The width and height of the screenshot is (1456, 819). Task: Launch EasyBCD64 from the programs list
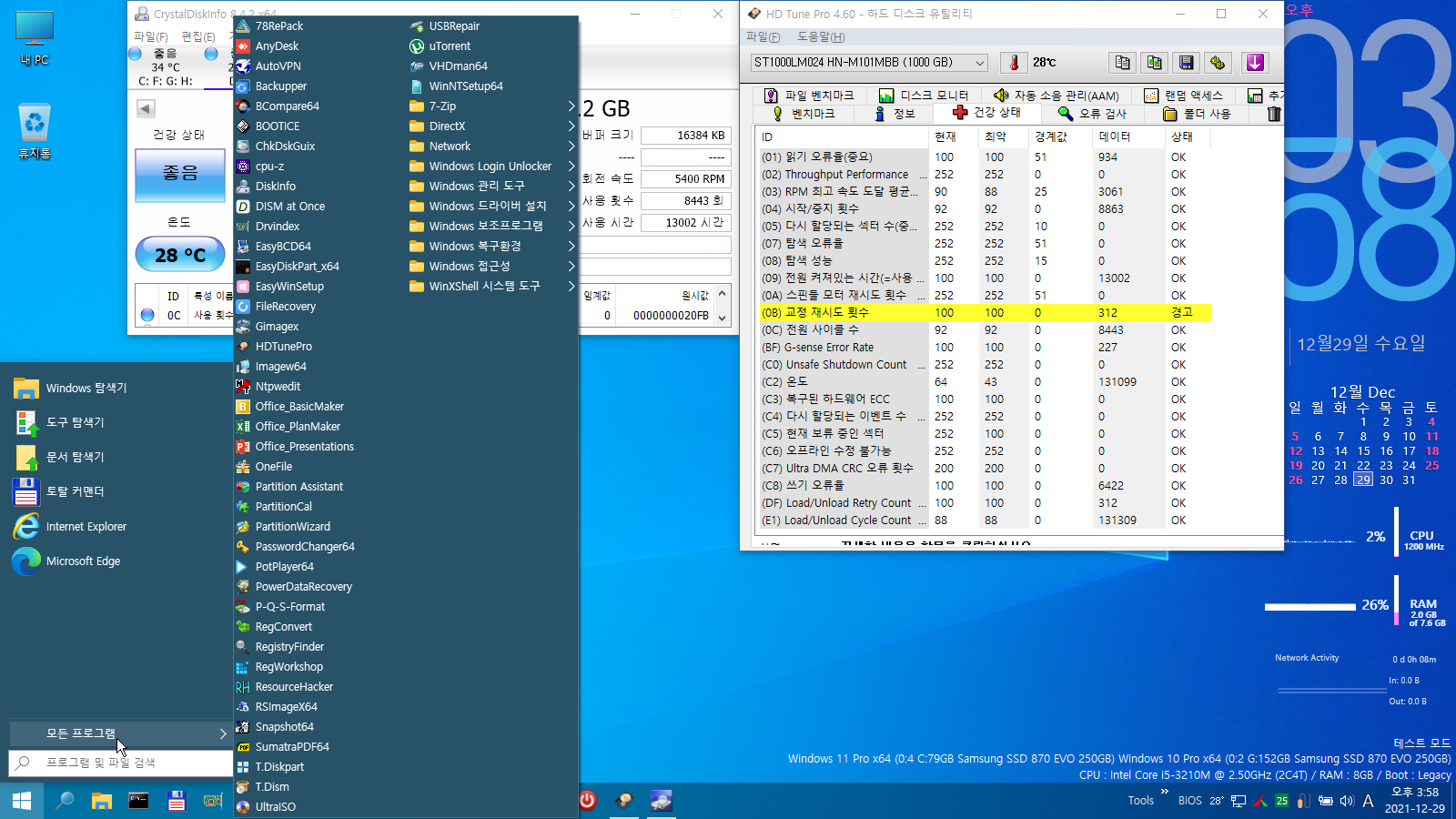click(x=283, y=247)
